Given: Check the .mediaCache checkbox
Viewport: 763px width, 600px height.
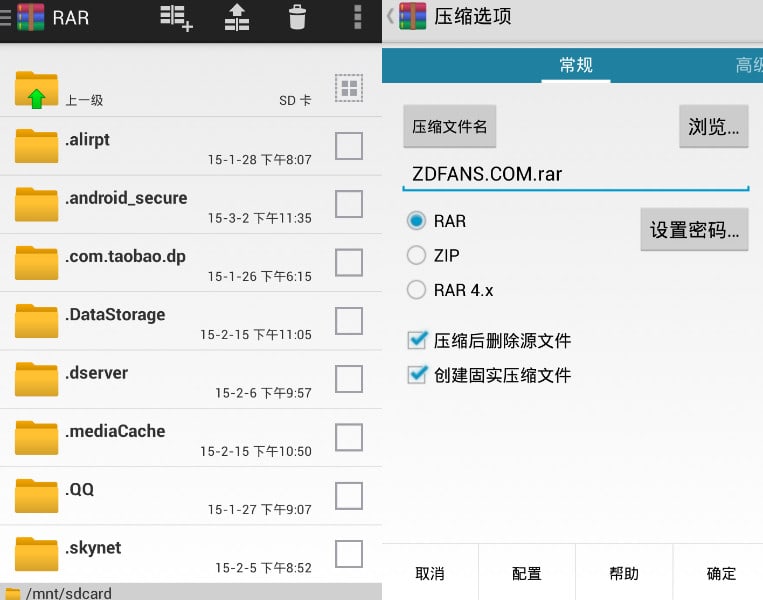Looking at the screenshot, I should 349,437.
